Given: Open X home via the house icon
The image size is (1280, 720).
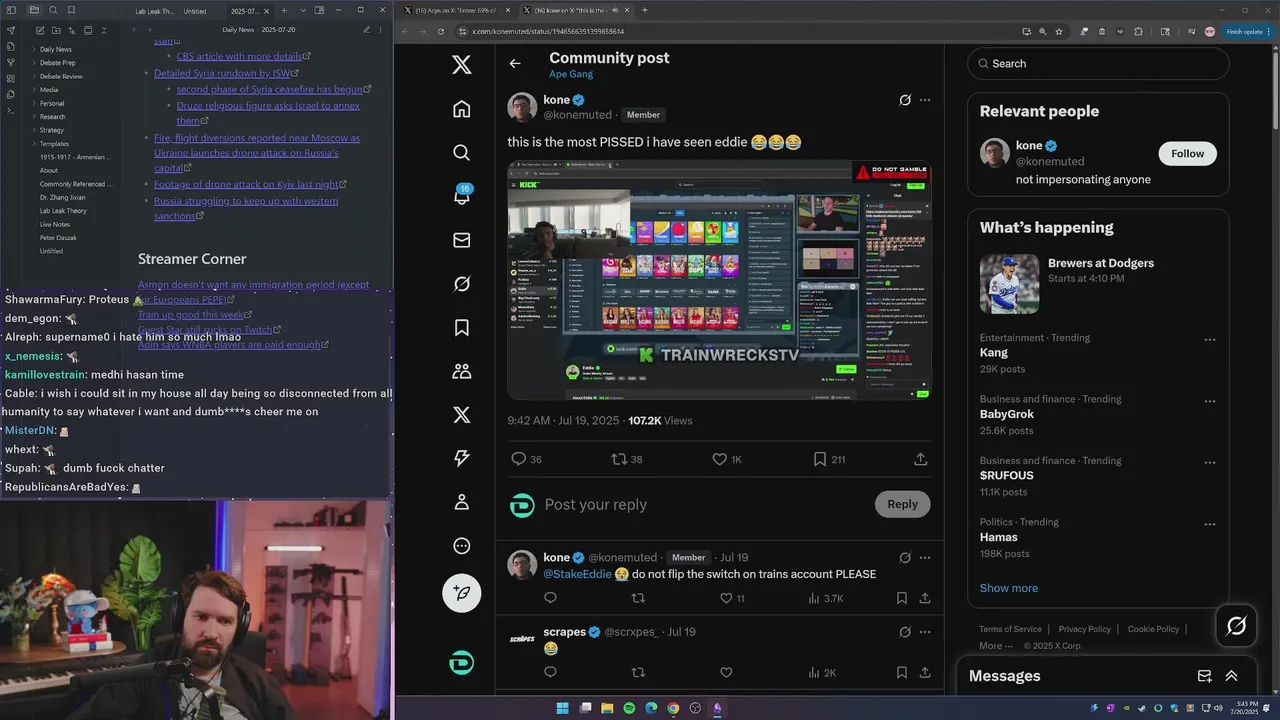Looking at the screenshot, I should click(461, 109).
